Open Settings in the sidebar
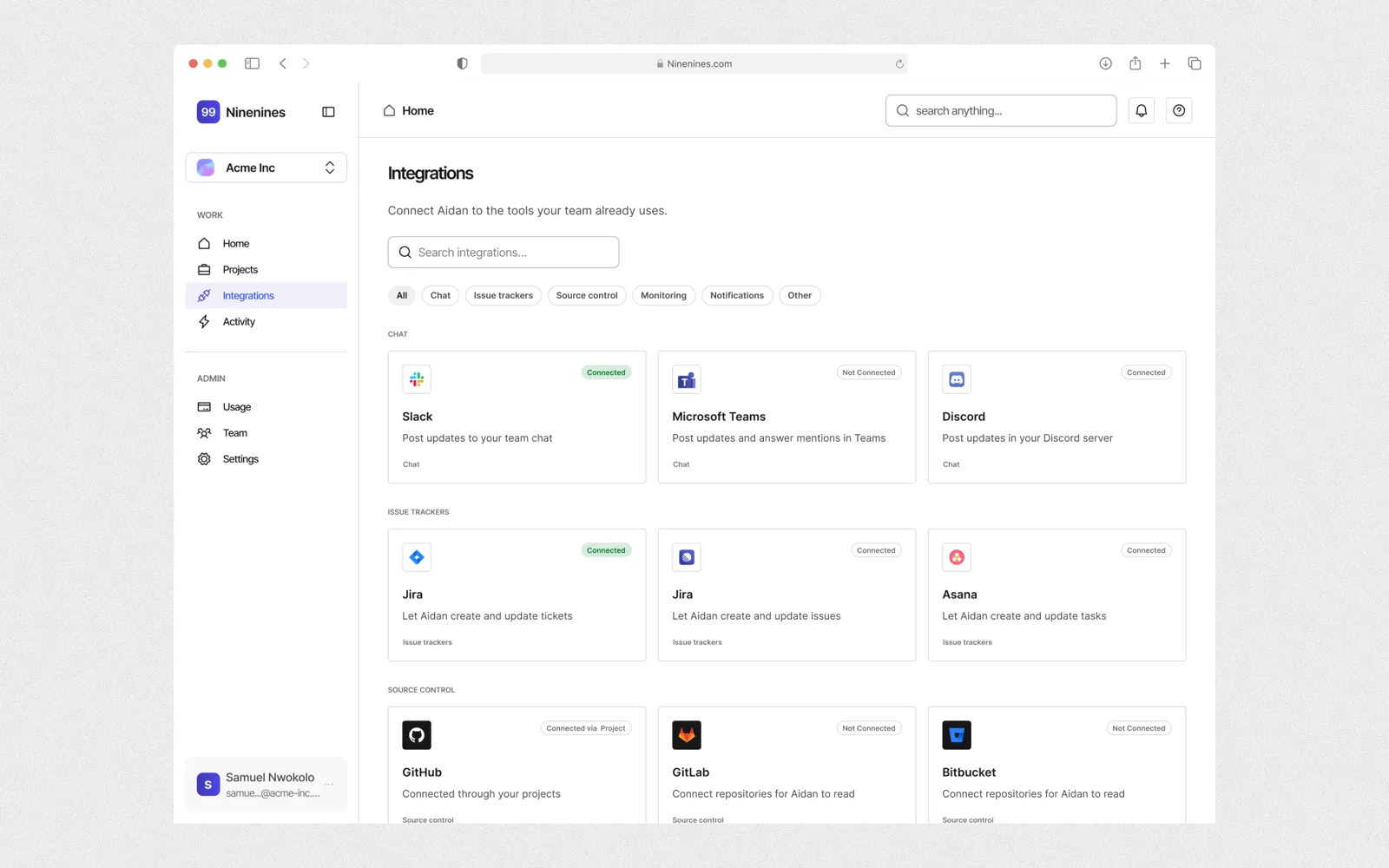The width and height of the screenshot is (1389, 868). pos(267,459)
